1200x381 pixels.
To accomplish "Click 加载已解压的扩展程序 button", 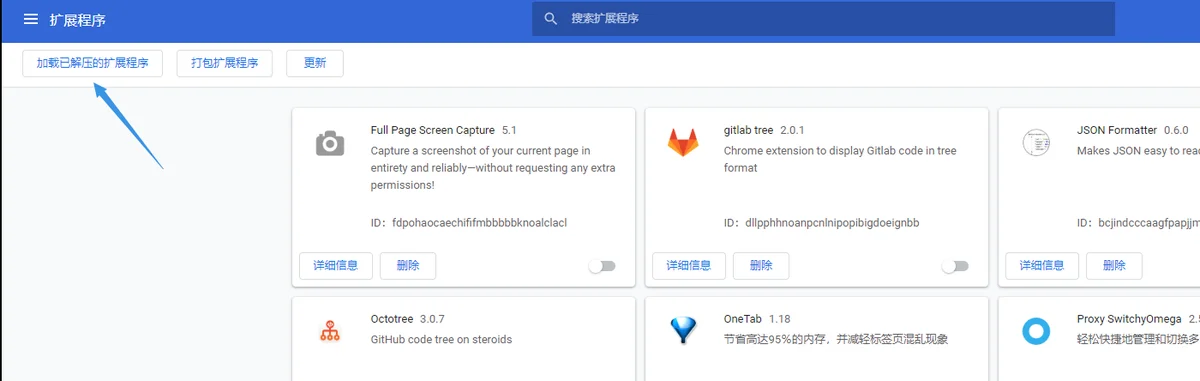I will [92, 63].
